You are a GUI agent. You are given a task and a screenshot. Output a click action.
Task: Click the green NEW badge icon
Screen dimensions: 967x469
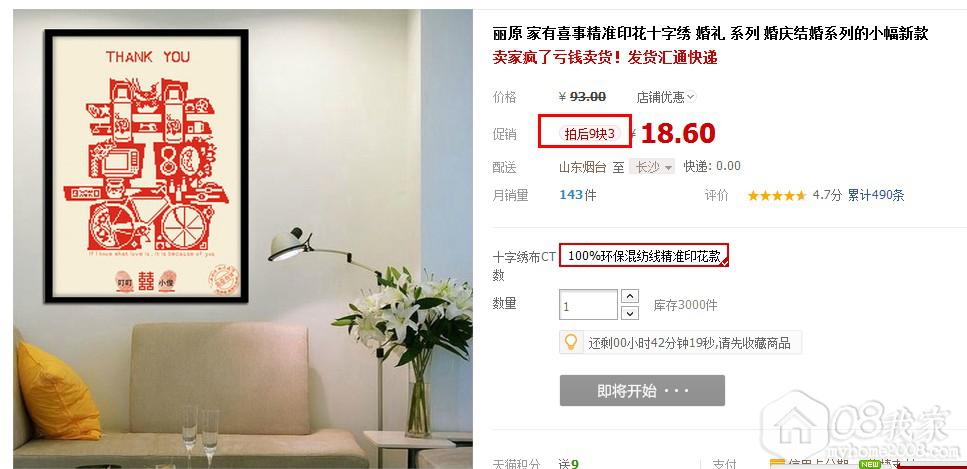coord(870,464)
